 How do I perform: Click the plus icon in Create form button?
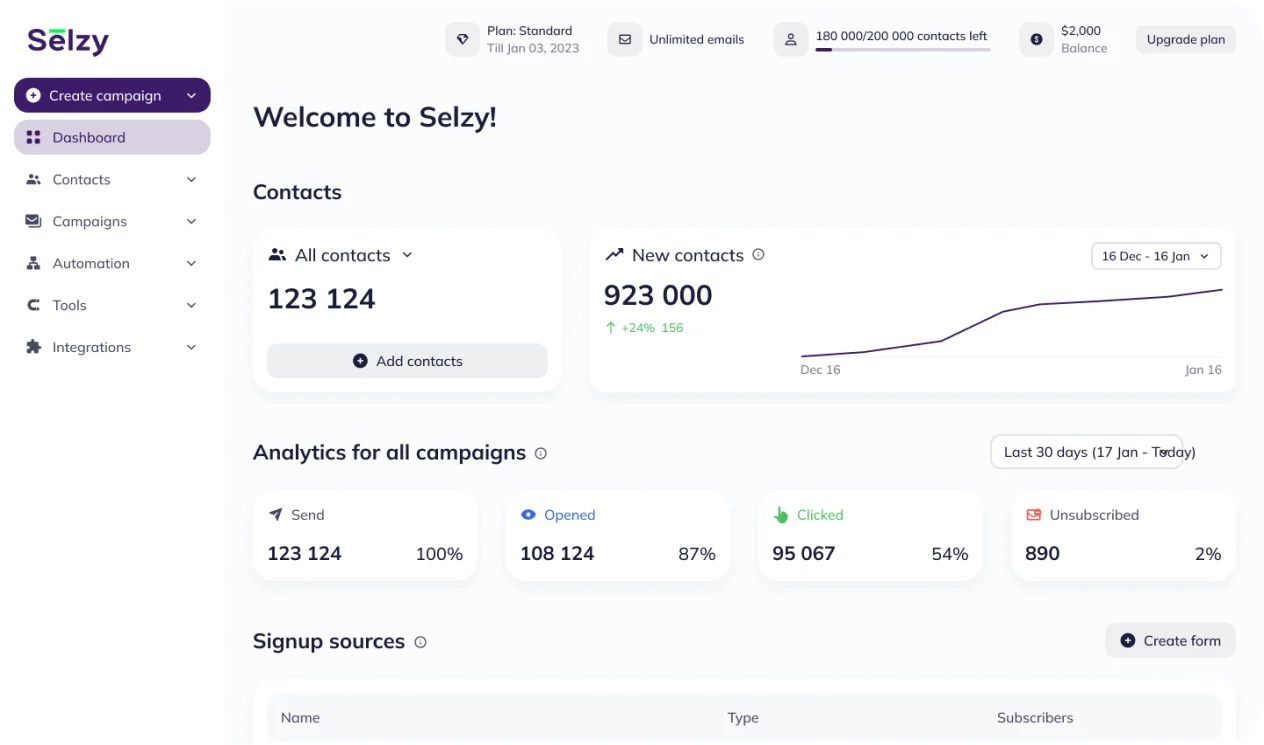coord(1127,641)
